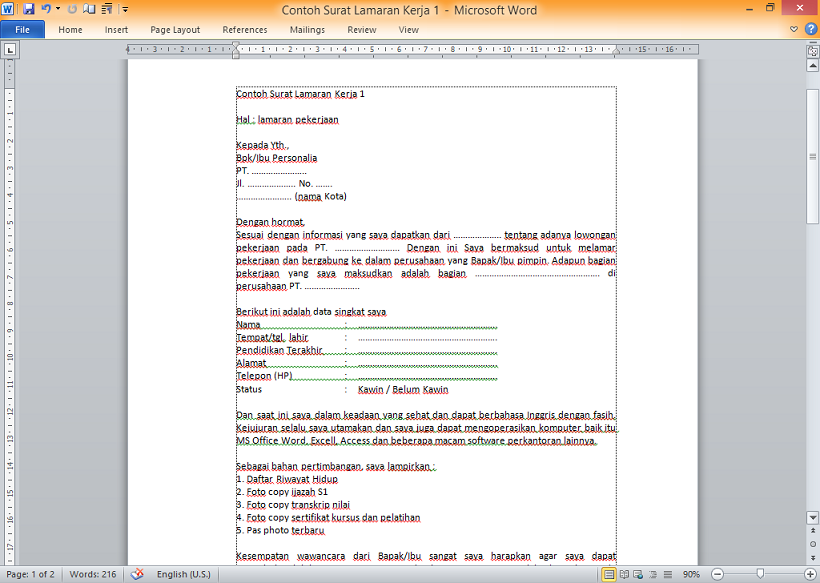Save the document using Quick Access Save icon
The height and width of the screenshot is (583, 820).
coord(28,9)
